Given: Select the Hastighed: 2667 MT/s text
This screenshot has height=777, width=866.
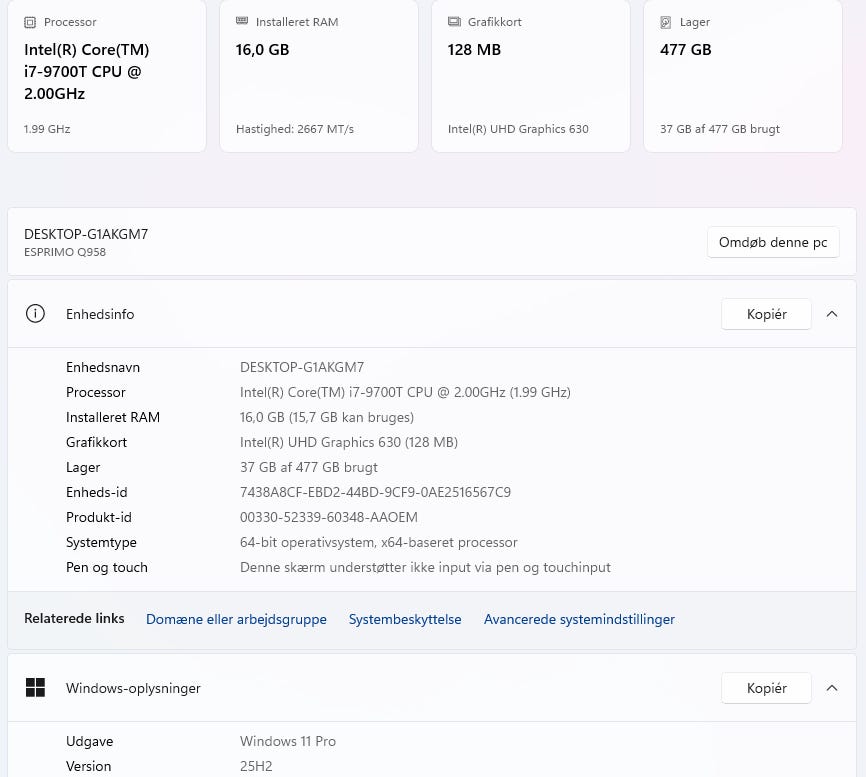Looking at the screenshot, I should point(295,129).
